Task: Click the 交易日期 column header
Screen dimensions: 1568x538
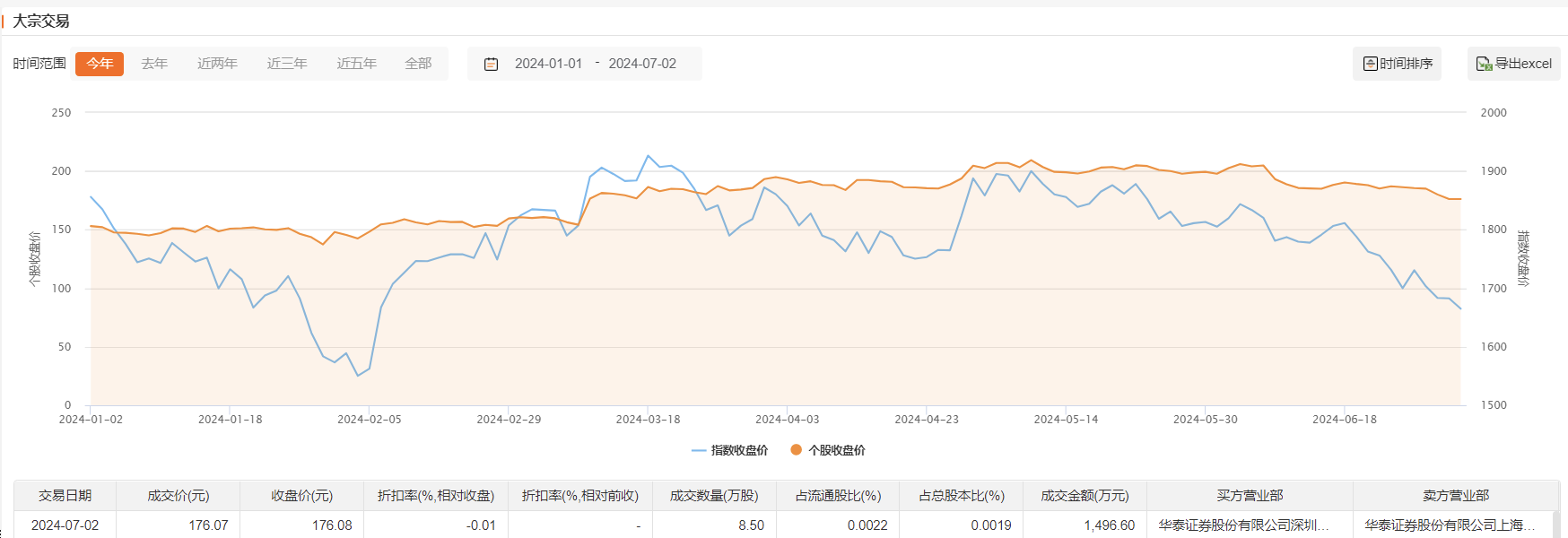Action: point(65,496)
